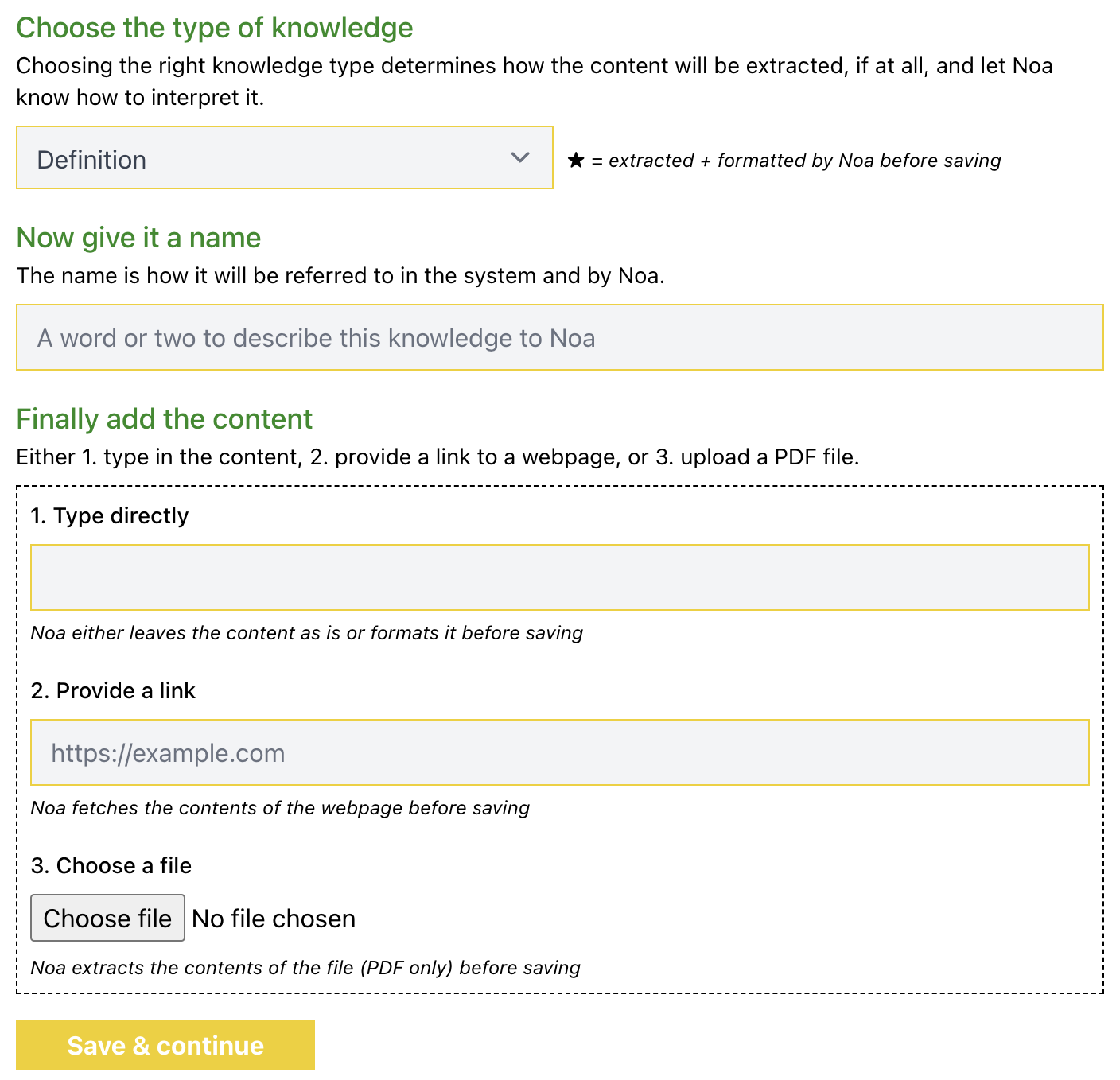
Task: Focus the knowledge name input field
Action: click(x=559, y=337)
